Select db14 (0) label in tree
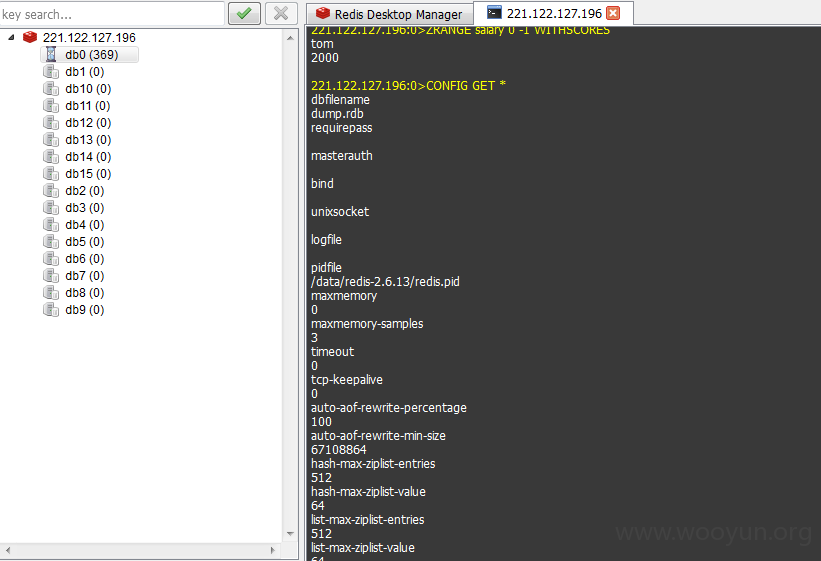Viewport: 821px width, 561px height. pyautogui.click(x=88, y=157)
